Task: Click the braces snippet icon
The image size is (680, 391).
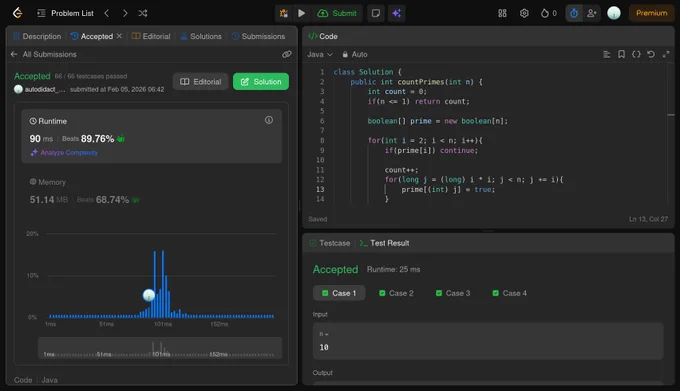Action: point(636,54)
